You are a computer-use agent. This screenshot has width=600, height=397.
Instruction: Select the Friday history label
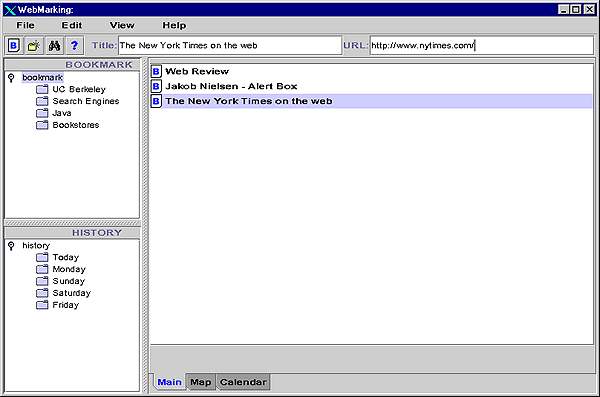point(65,305)
